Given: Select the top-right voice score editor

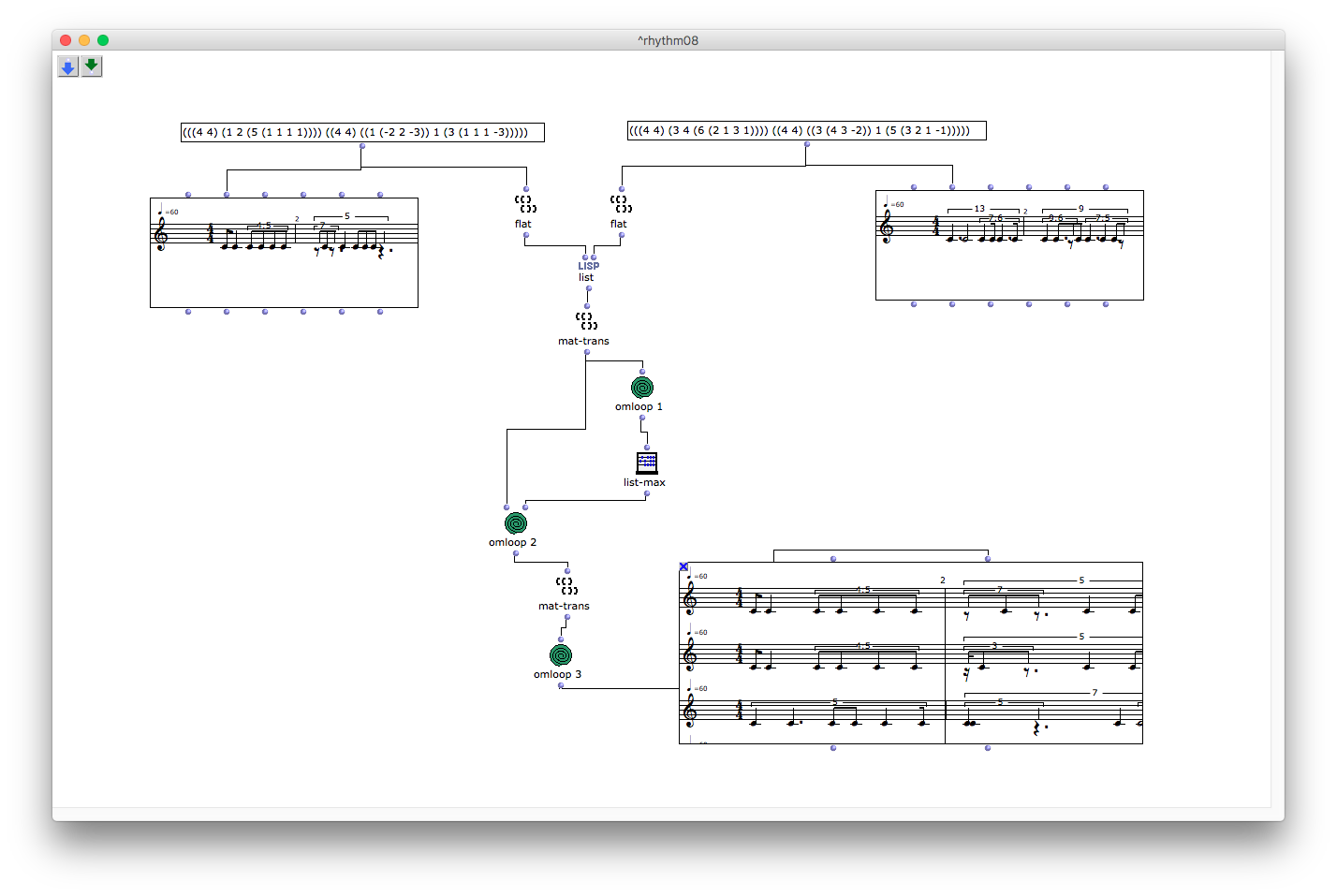Looking at the screenshot, I should [1009, 245].
